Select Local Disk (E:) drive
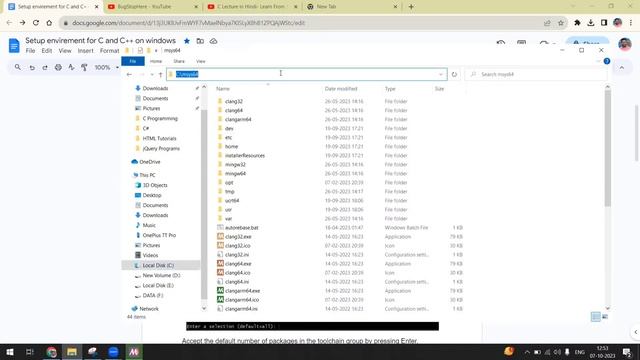Image resolution: width=640 pixels, height=360 pixels. tap(158, 286)
